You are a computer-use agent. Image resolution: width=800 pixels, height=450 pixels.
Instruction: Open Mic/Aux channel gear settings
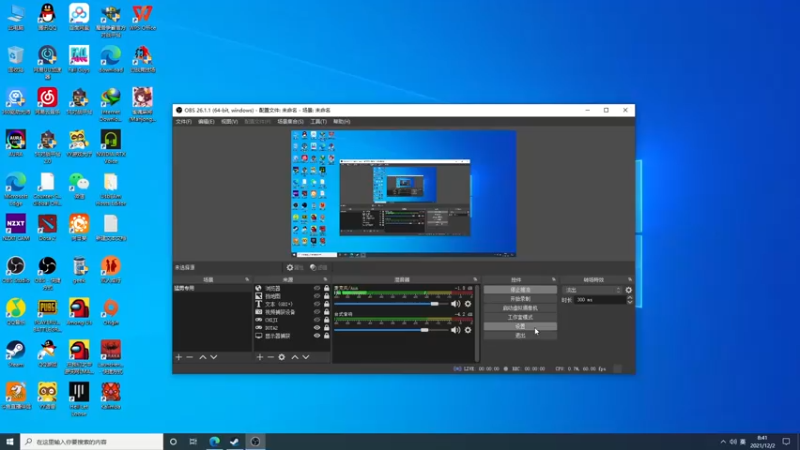[468, 304]
